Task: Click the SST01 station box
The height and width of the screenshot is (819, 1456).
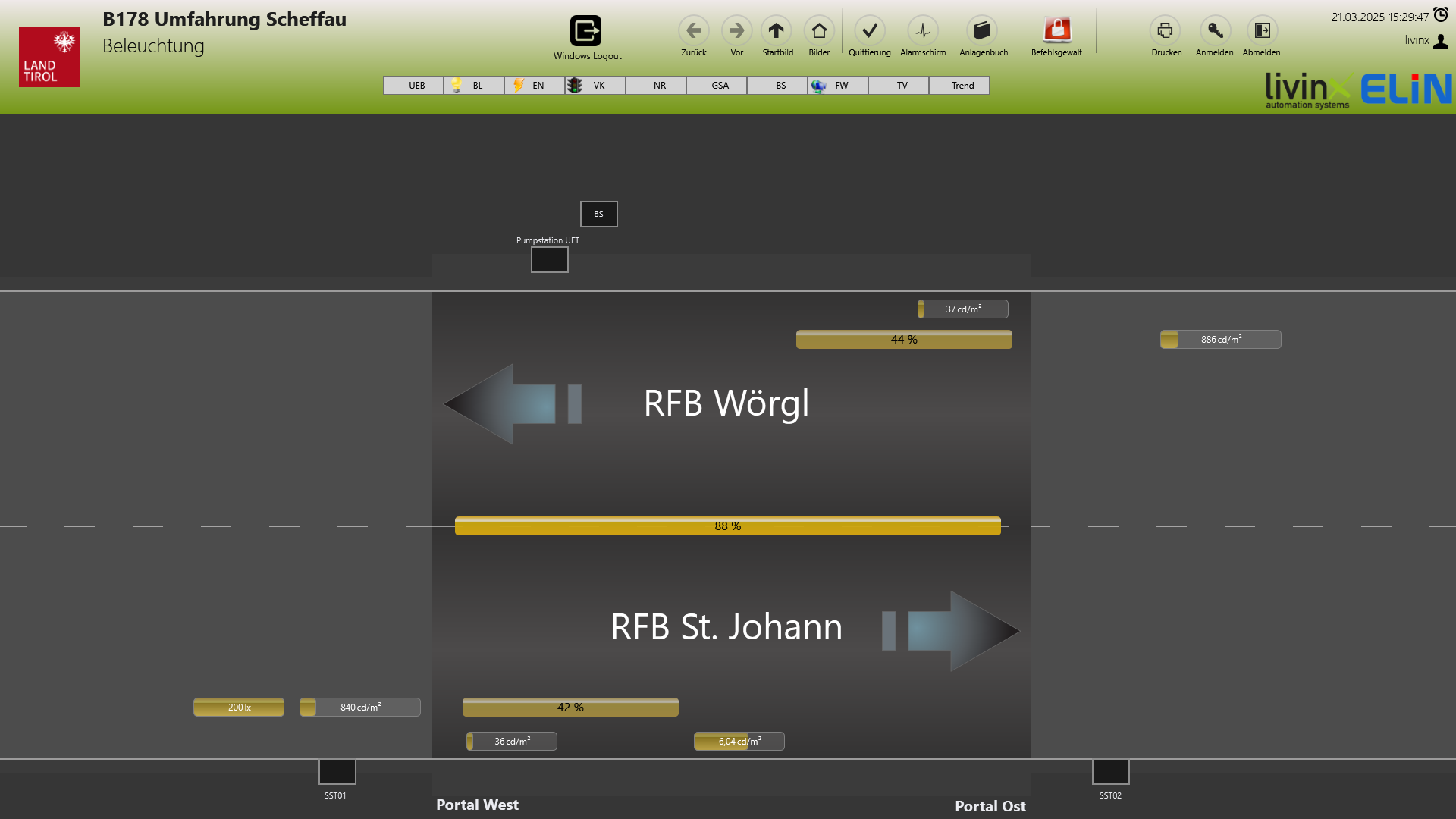Action: click(337, 772)
